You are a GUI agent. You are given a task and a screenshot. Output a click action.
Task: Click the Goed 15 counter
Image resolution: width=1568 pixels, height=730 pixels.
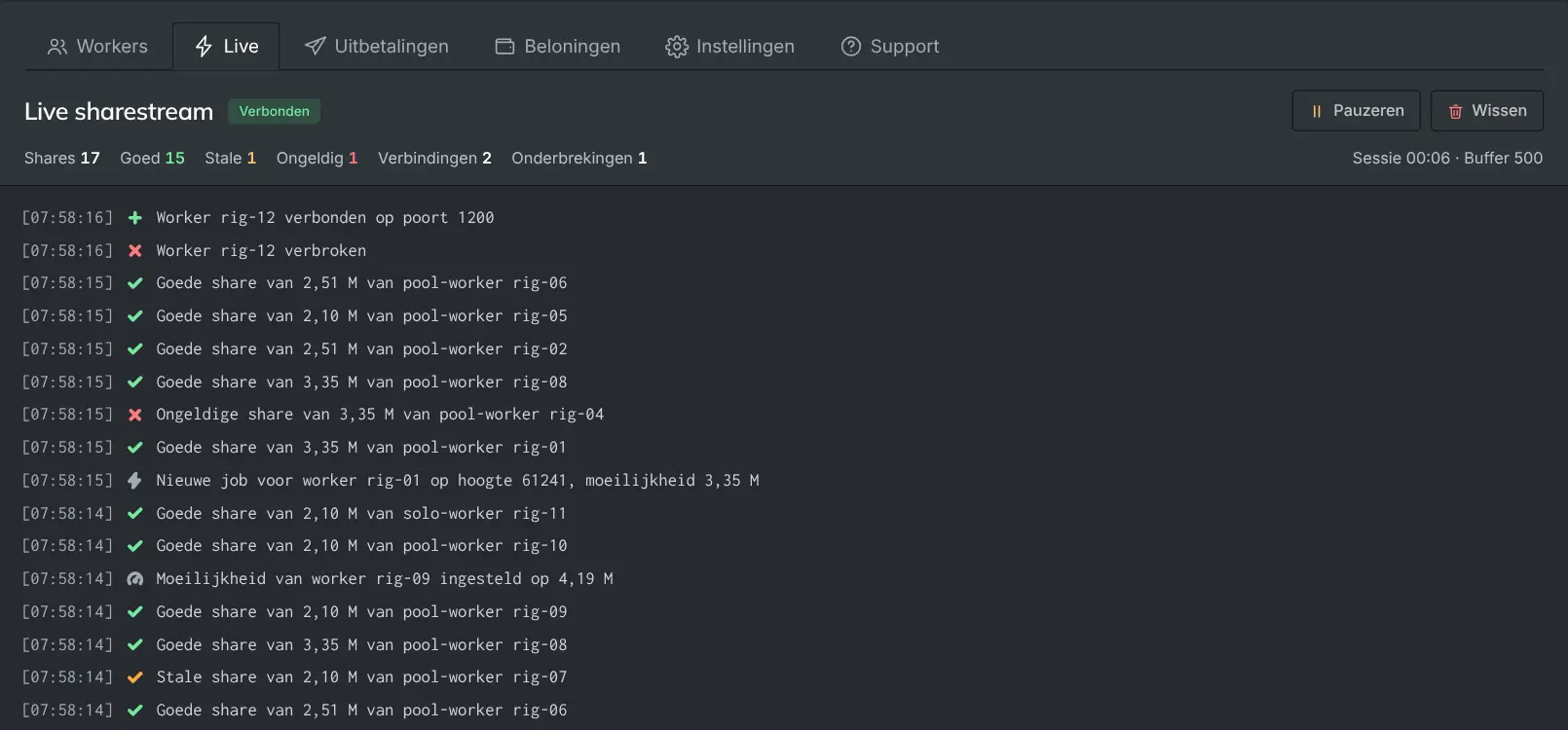(x=152, y=158)
